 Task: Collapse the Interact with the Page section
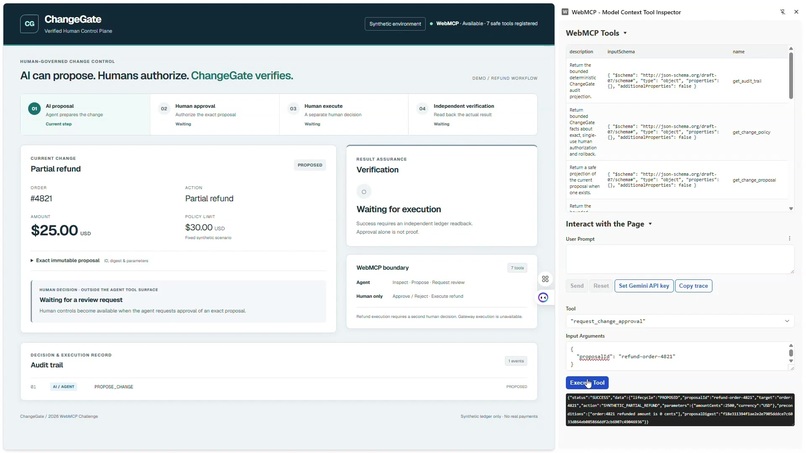pyautogui.click(x=609, y=224)
